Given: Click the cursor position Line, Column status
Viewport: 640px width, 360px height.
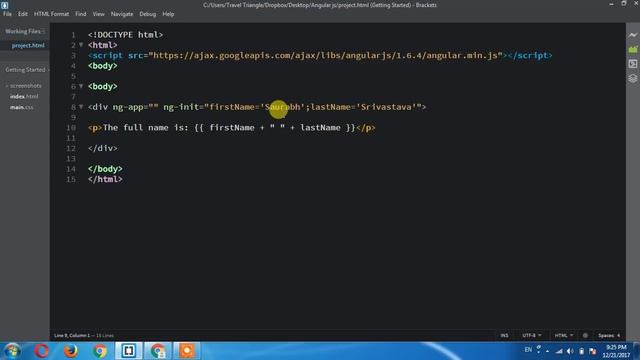Looking at the screenshot, I should [72, 336].
